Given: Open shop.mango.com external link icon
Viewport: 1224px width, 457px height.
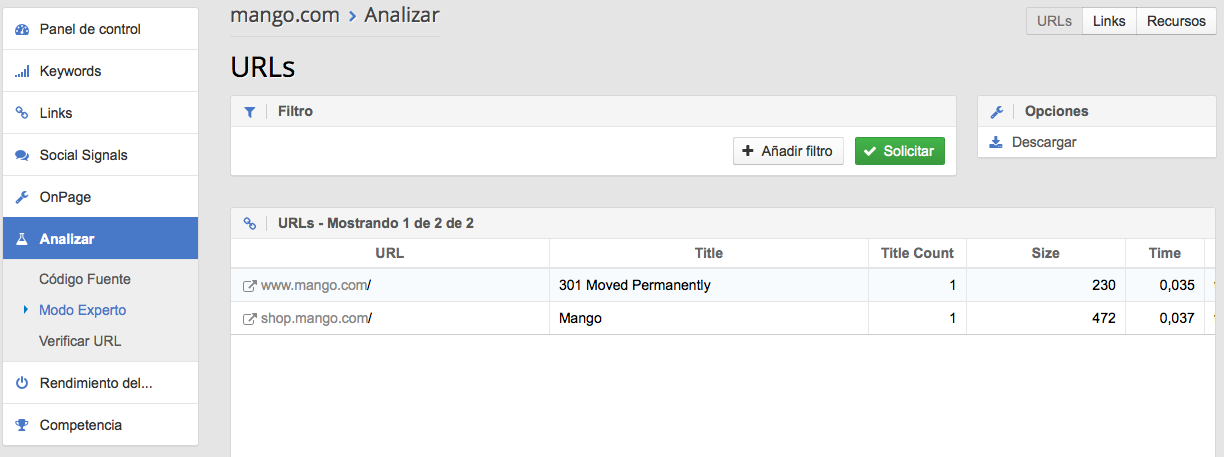Looking at the screenshot, I should point(250,319).
